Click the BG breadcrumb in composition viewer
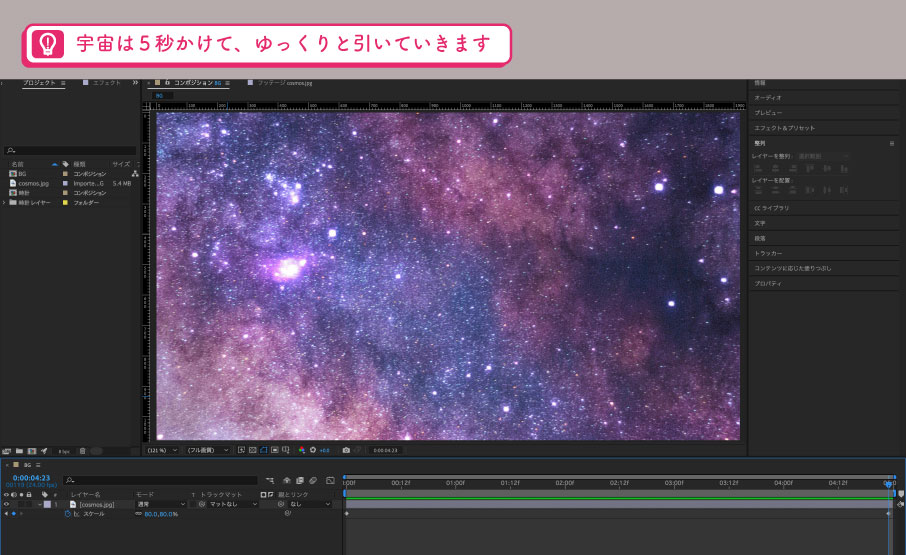Image resolution: width=906 pixels, height=555 pixels. click(159, 96)
